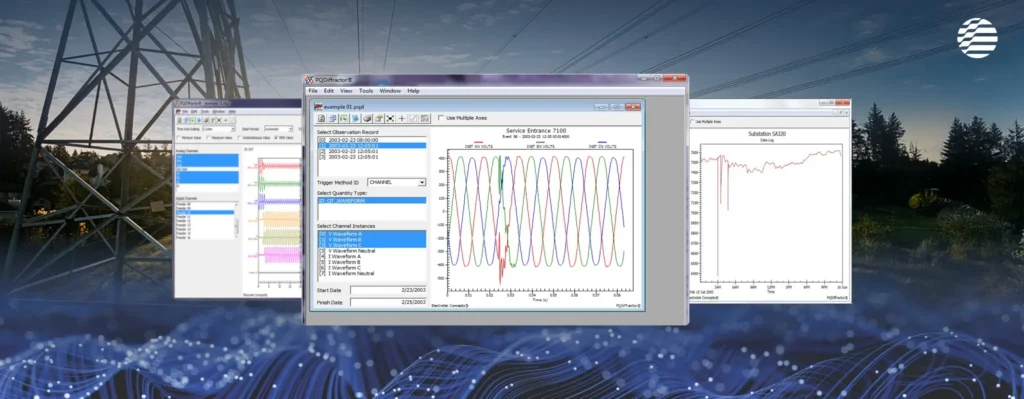
Task: Click the green chart icon in example 01.pqd toolbar
Action: (344, 118)
